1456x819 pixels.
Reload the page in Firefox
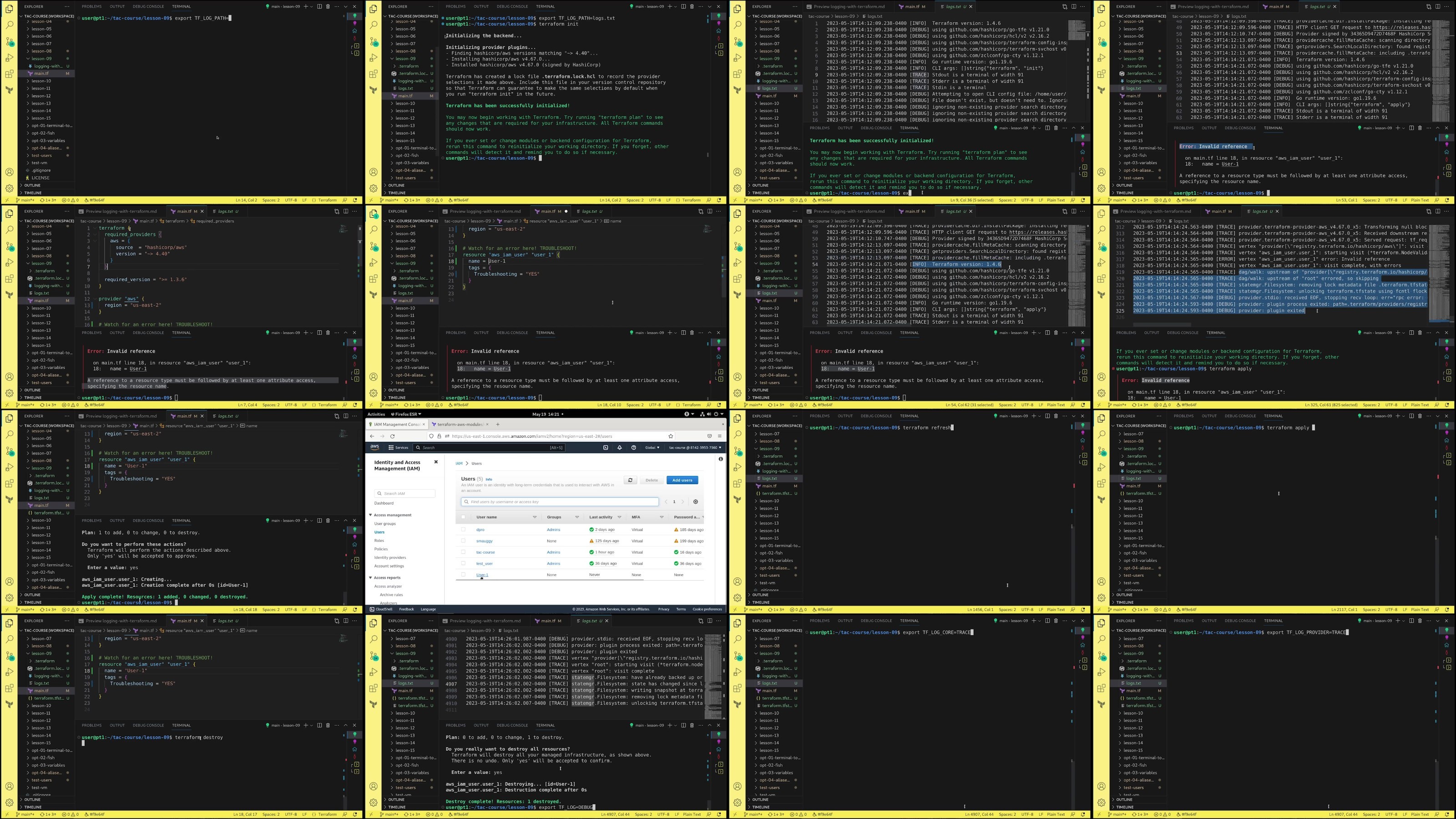click(x=392, y=436)
